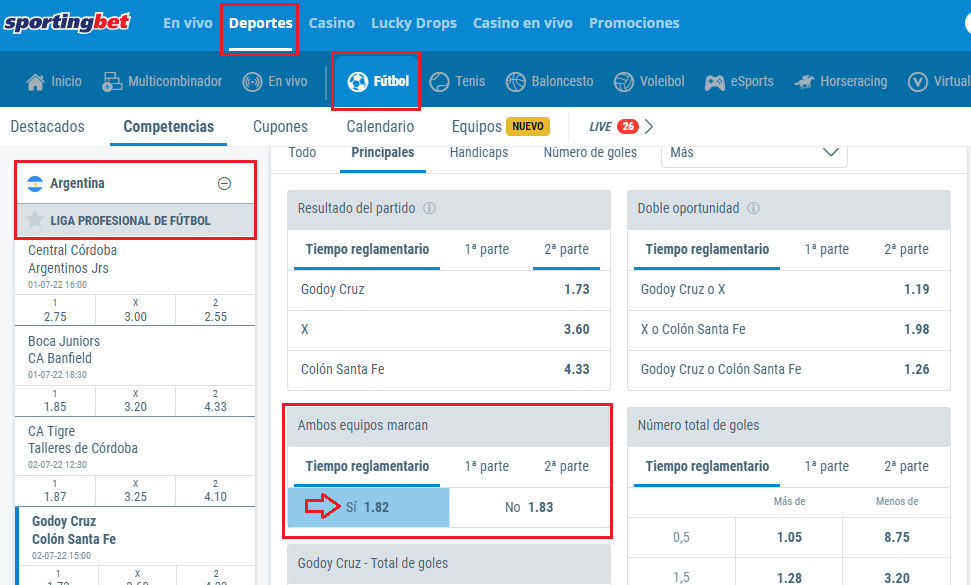Bet on Talleres de Córdoba at 4.10

[x=216, y=490]
